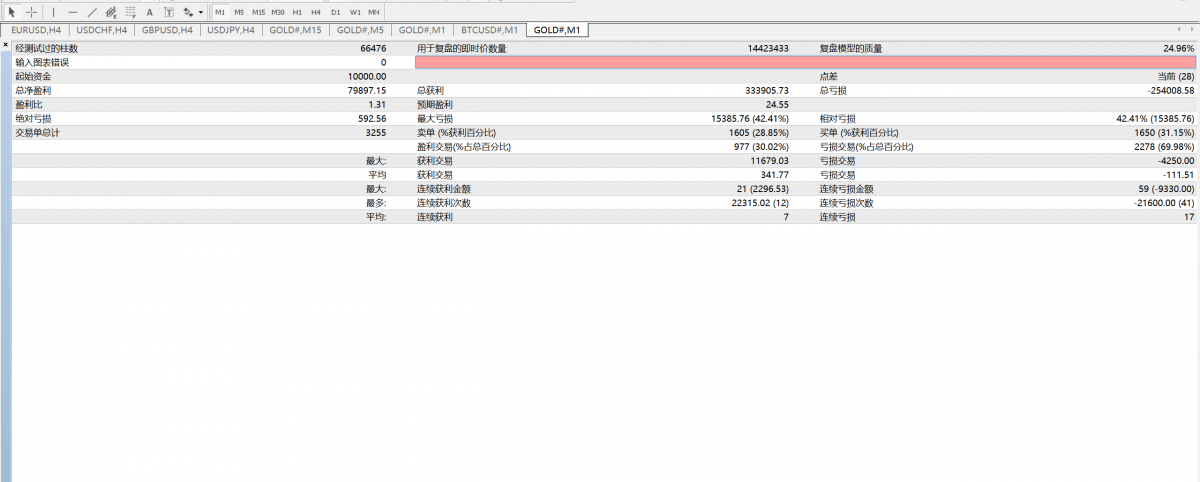Image resolution: width=1200 pixels, height=482 pixels.
Task: Select the Fibonacci retracement tool
Action: tap(130, 12)
